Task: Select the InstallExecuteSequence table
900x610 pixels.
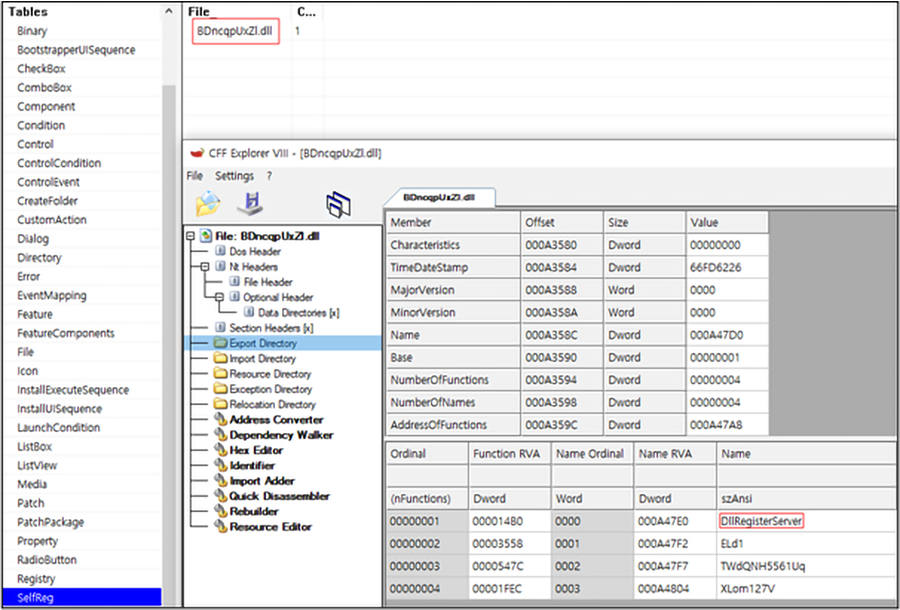Action: pos(82,390)
